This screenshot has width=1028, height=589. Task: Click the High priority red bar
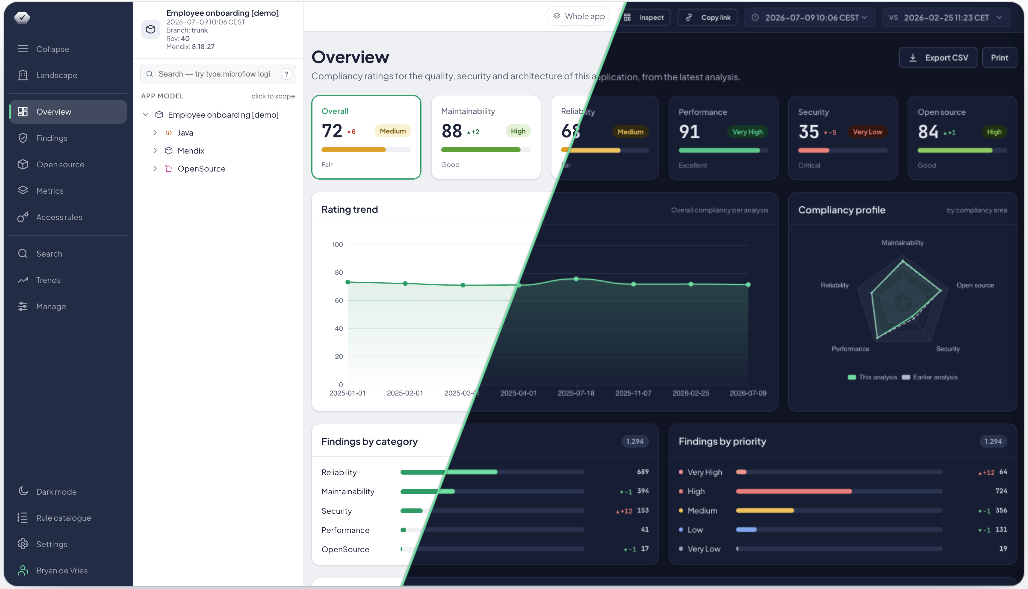click(x=794, y=491)
